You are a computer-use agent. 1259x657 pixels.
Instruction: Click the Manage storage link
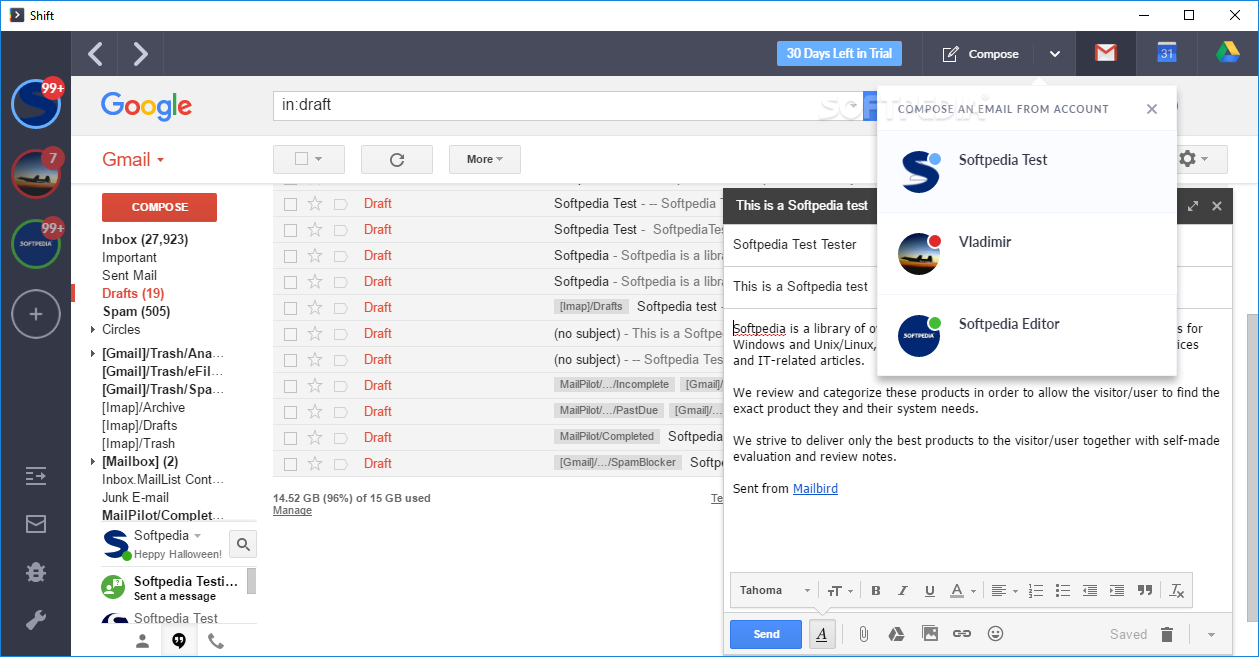pyautogui.click(x=292, y=510)
